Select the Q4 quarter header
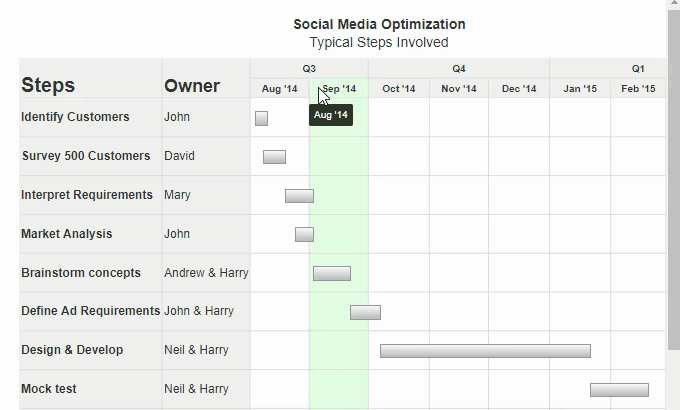The image size is (680, 410). (459, 69)
